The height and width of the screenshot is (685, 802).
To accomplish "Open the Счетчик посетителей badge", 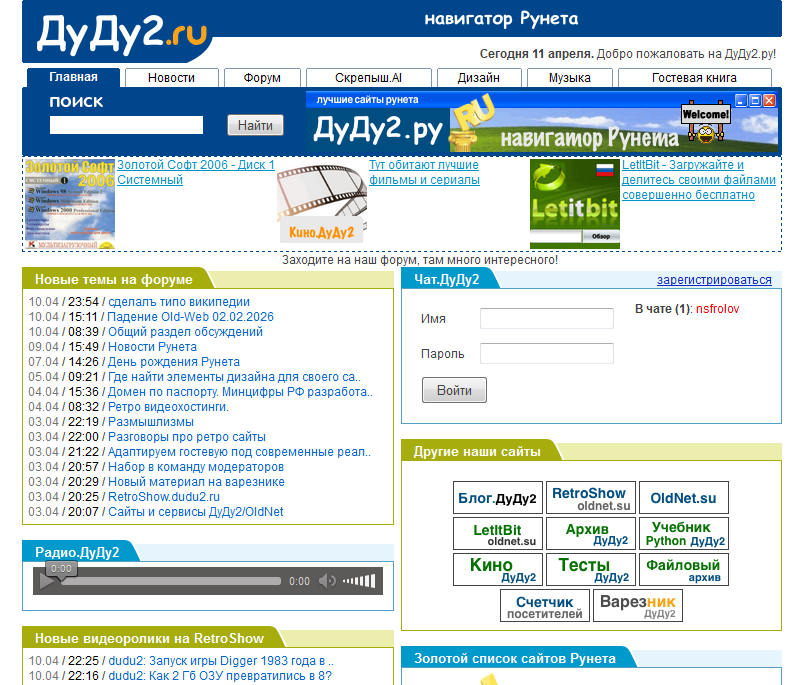I will click(544, 606).
